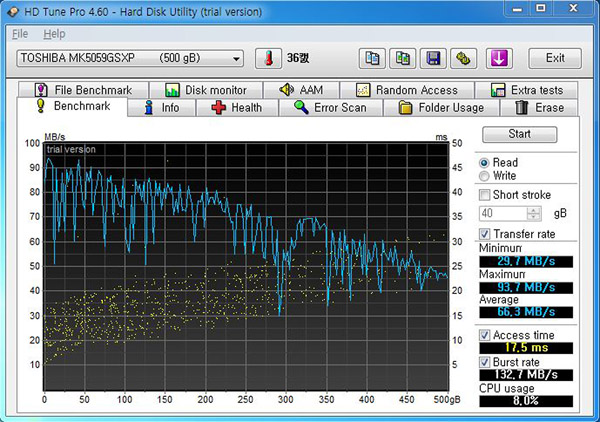Copy screenshot to clipboard icon

click(403, 59)
